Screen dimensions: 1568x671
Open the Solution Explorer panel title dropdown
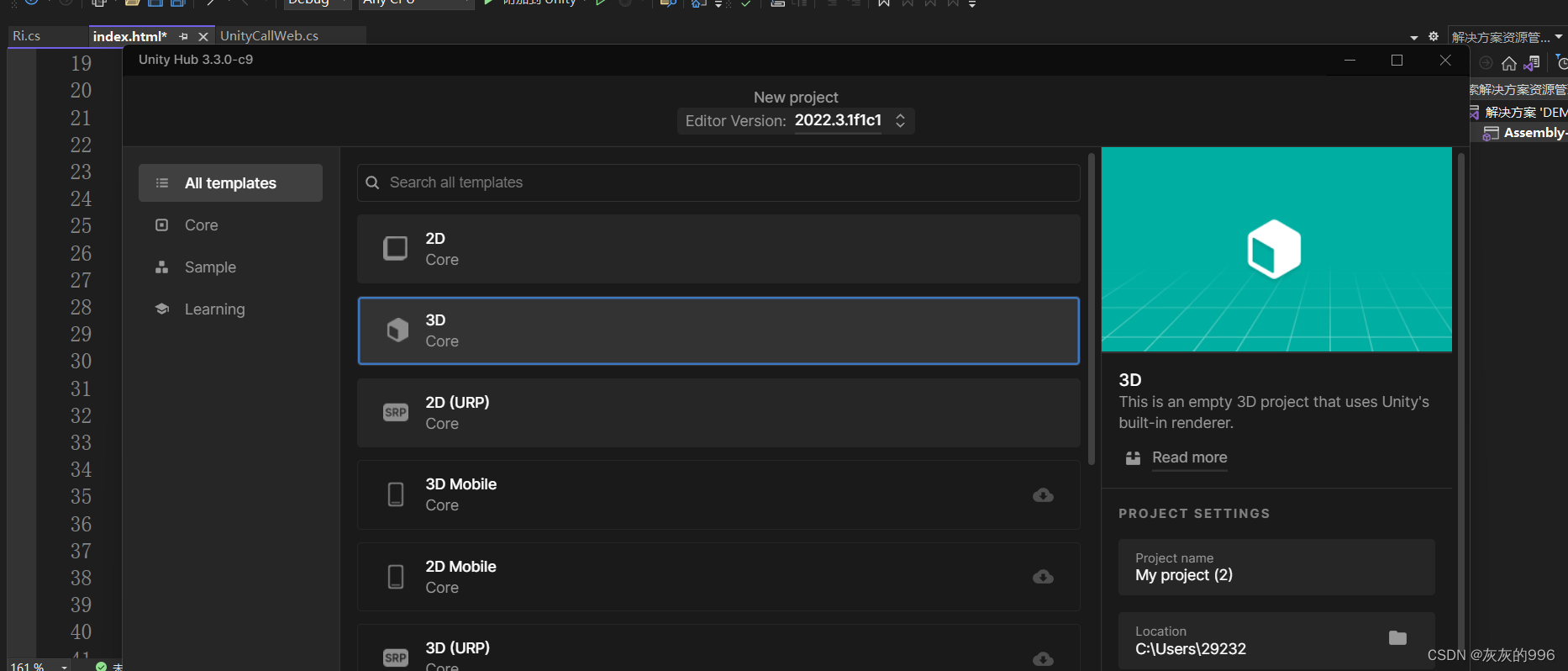point(1559,37)
